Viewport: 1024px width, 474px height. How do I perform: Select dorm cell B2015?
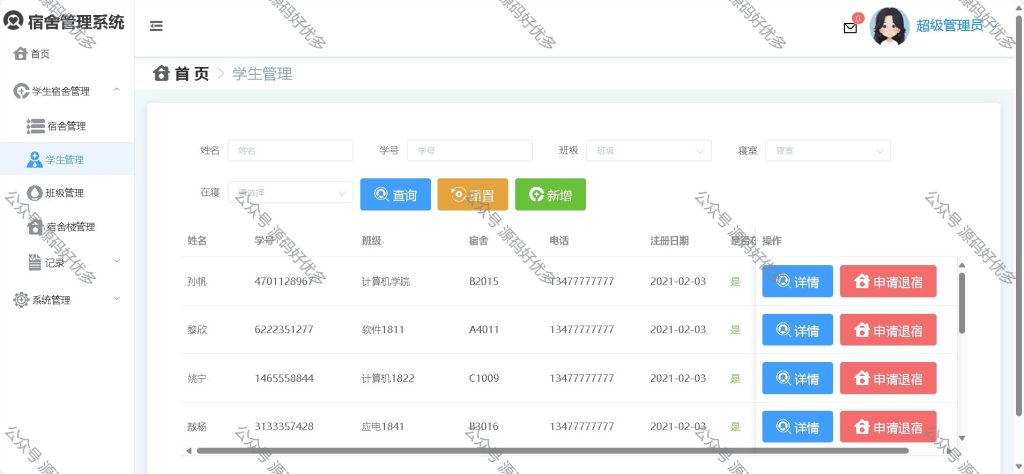point(484,281)
